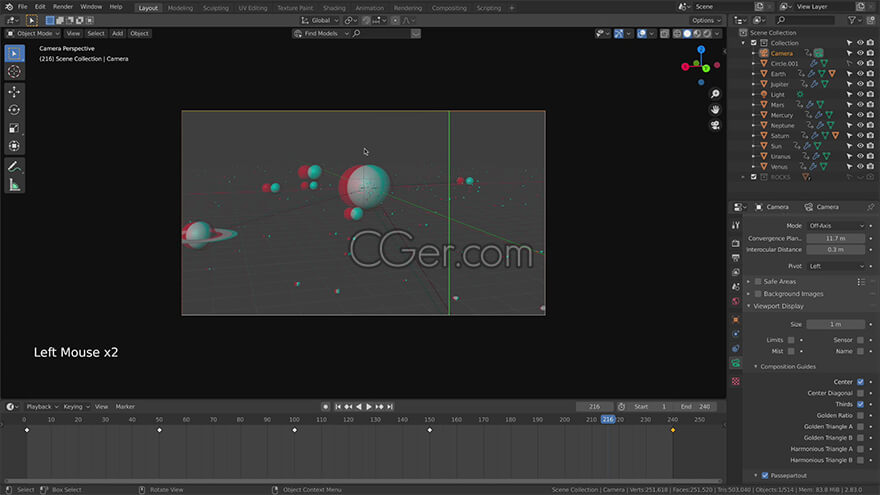Enable the Limits display checkbox
880x495 pixels.
(x=791, y=340)
